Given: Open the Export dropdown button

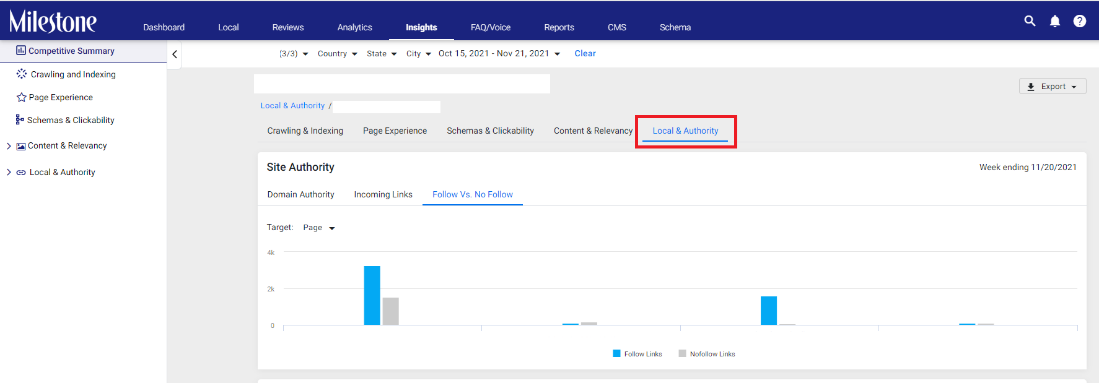Looking at the screenshot, I should [x=1053, y=87].
